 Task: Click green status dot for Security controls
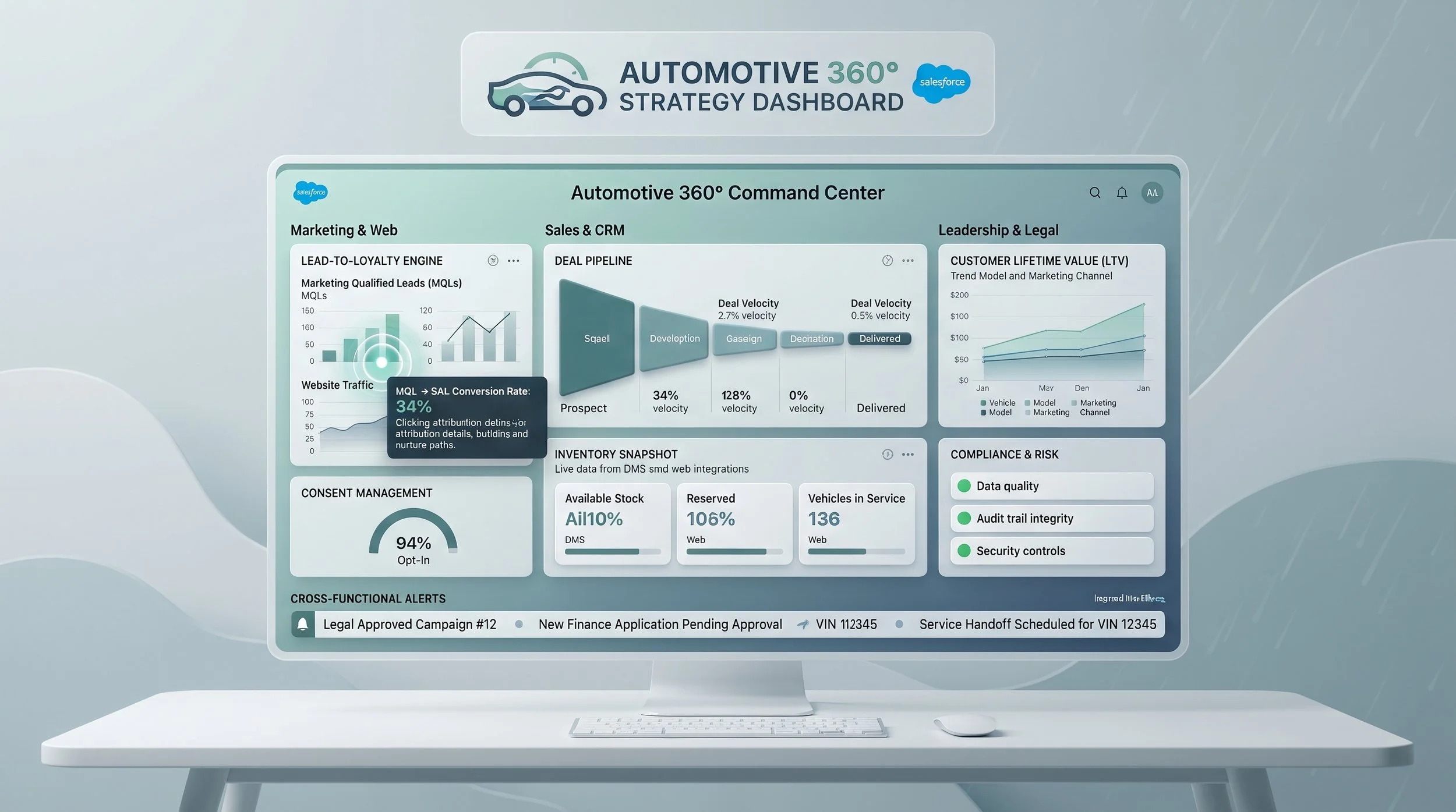[x=964, y=550]
